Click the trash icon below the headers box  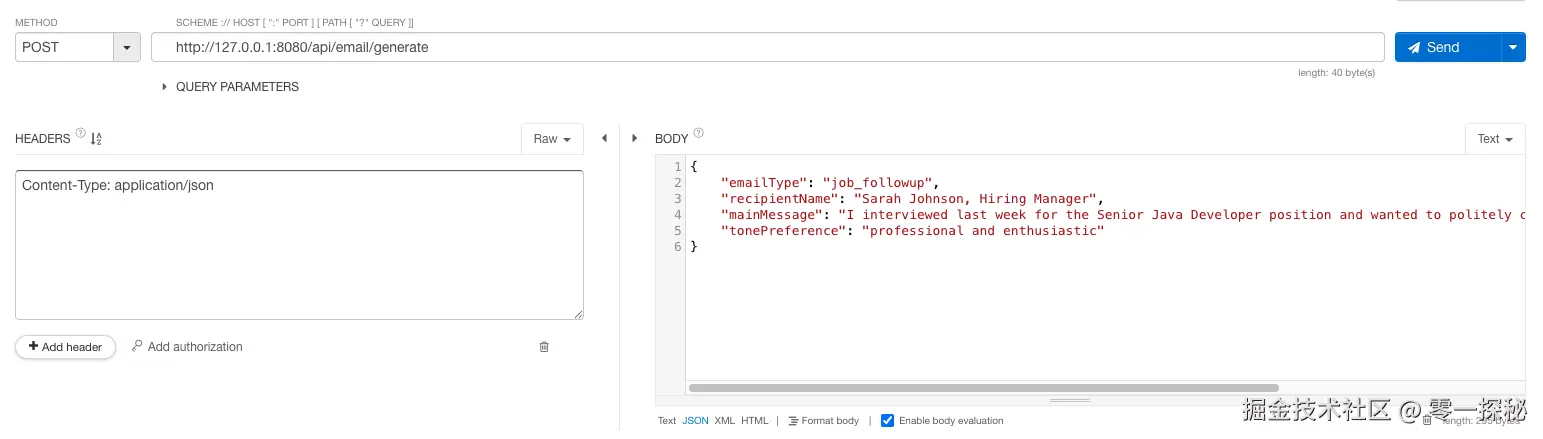tap(544, 347)
